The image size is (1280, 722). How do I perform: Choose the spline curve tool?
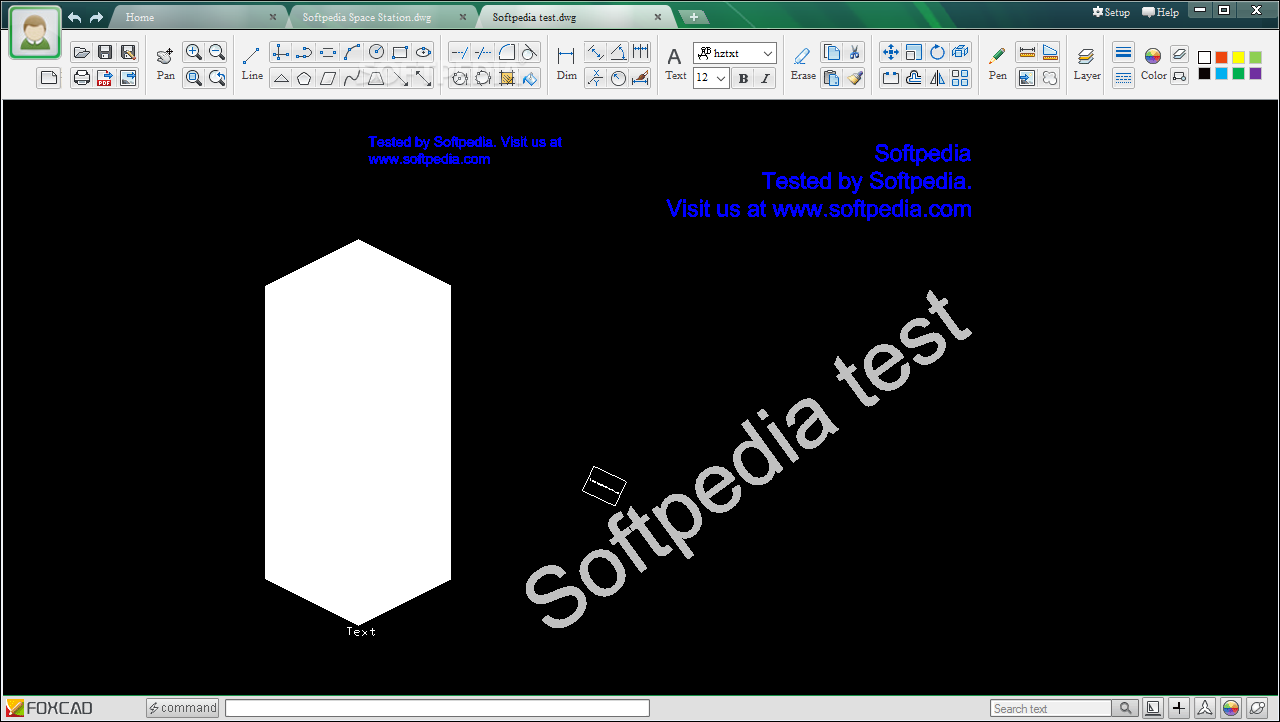pyautogui.click(x=352, y=78)
